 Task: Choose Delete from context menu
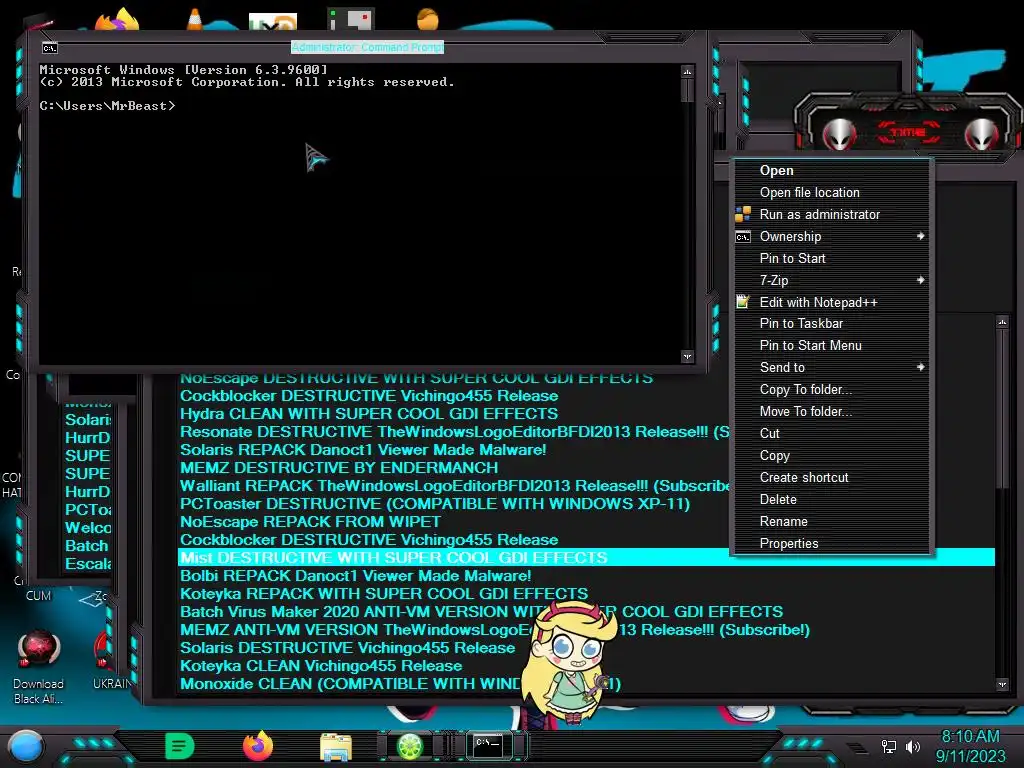coord(831,500)
